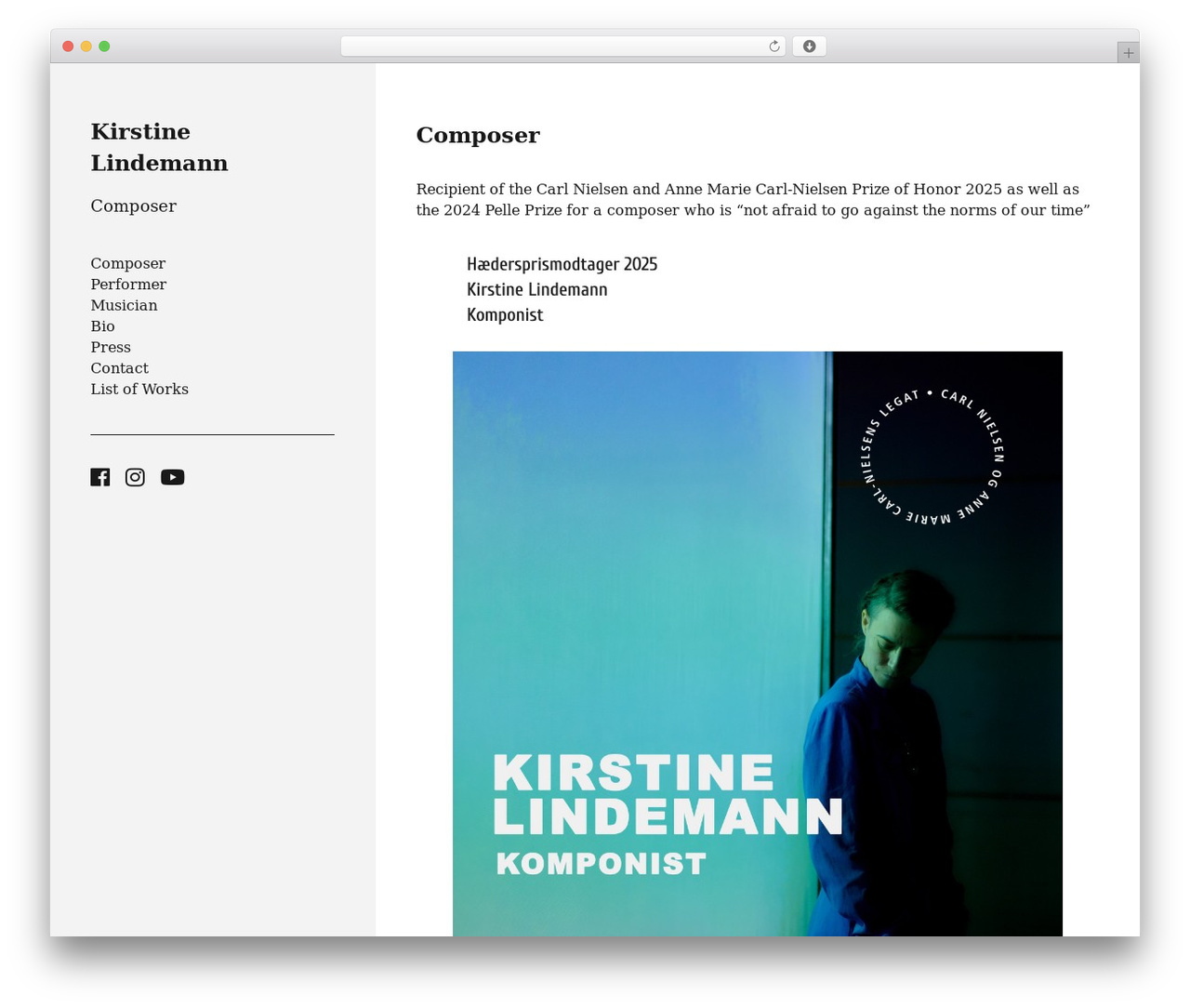Open the Facebook social link icon
This screenshot has height=1008, width=1190.
coord(100,477)
